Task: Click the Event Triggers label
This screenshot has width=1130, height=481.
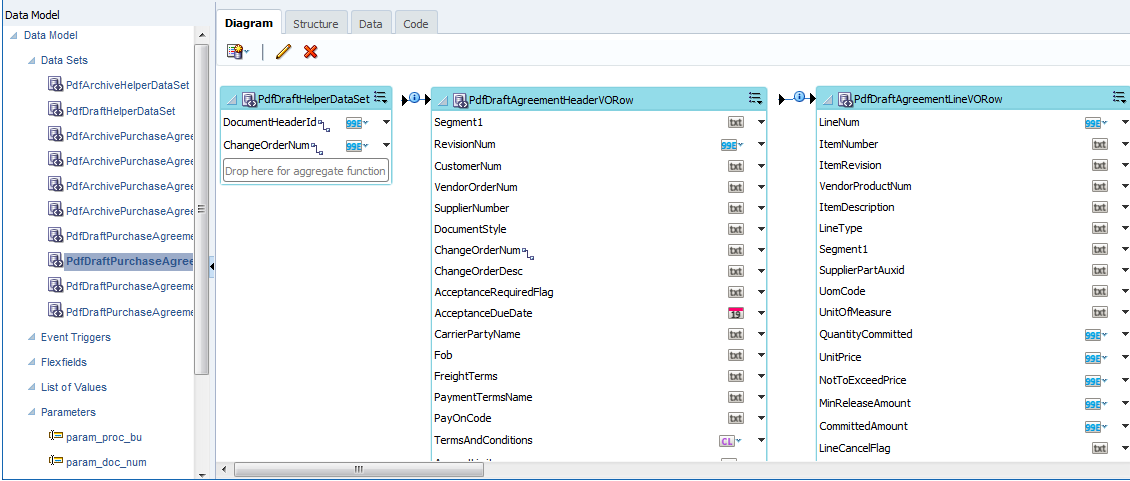Action: tap(76, 337)
